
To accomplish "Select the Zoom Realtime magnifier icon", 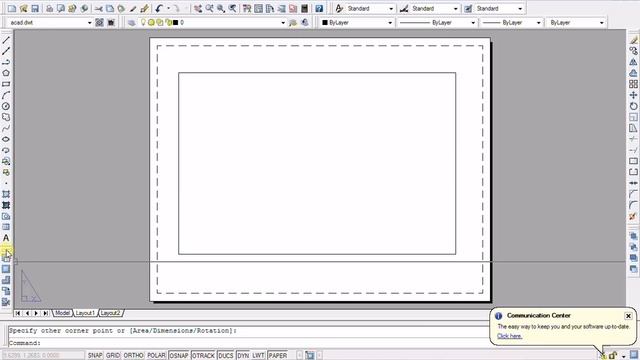I will tap(209, 8).
